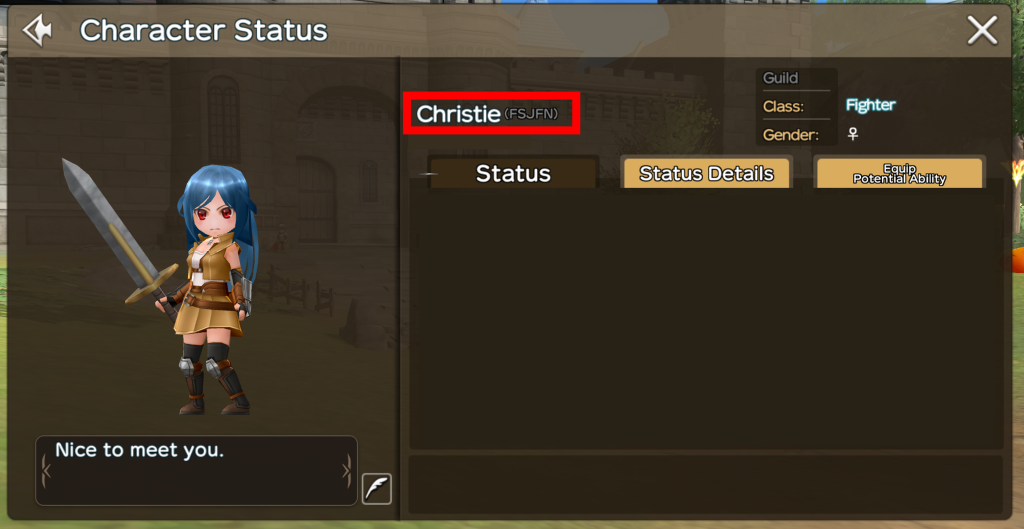The image size is (1024, 529).
Task: Select the FSJFN player ID
Action: (531, 114)
